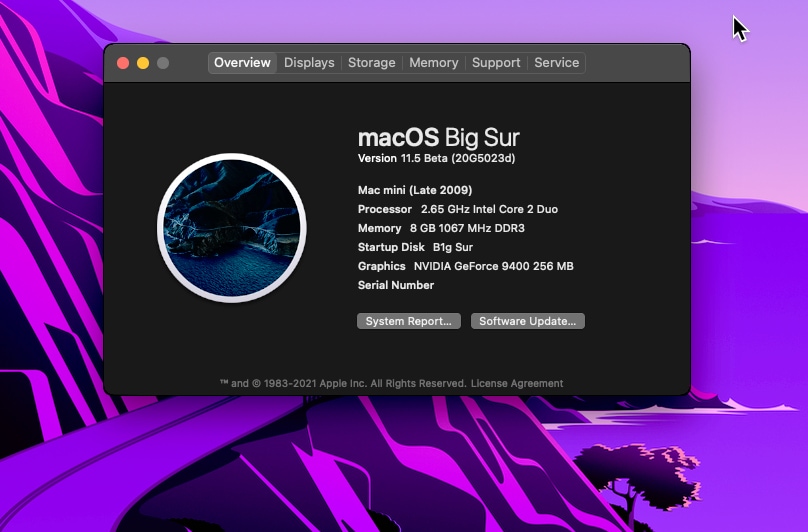This screenshot has width=808, height=532.
Task: Click the Graphics NVIDIA GeForce 9400 line
Action: coord(465,267)
